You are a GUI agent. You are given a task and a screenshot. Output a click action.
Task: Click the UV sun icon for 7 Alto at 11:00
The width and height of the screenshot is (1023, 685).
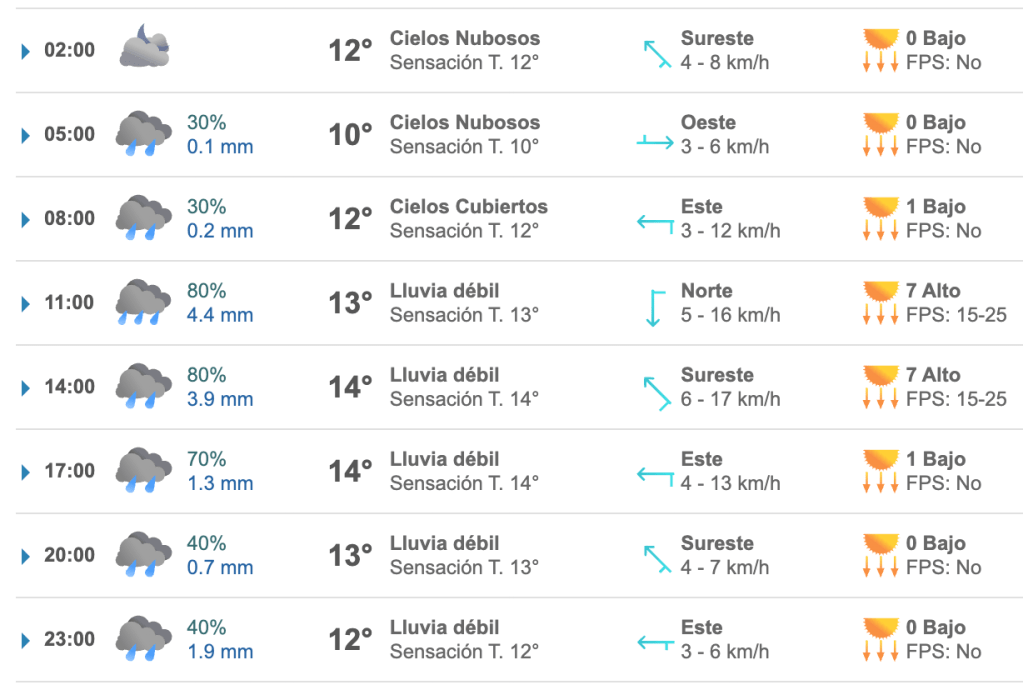pos(881,292)
